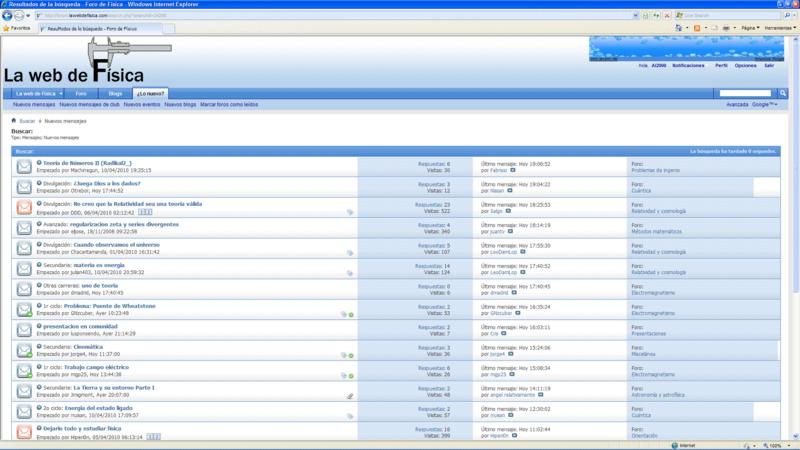Select the Foro tab
The image size is (800, 450).
[81, 93]
